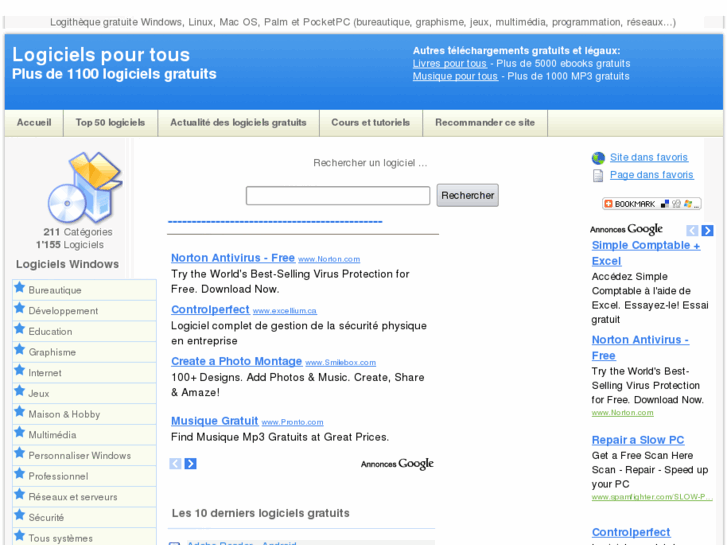
Task: Click previous arrow below center ads
Action: pyautogui.click(x=175, y=463)
